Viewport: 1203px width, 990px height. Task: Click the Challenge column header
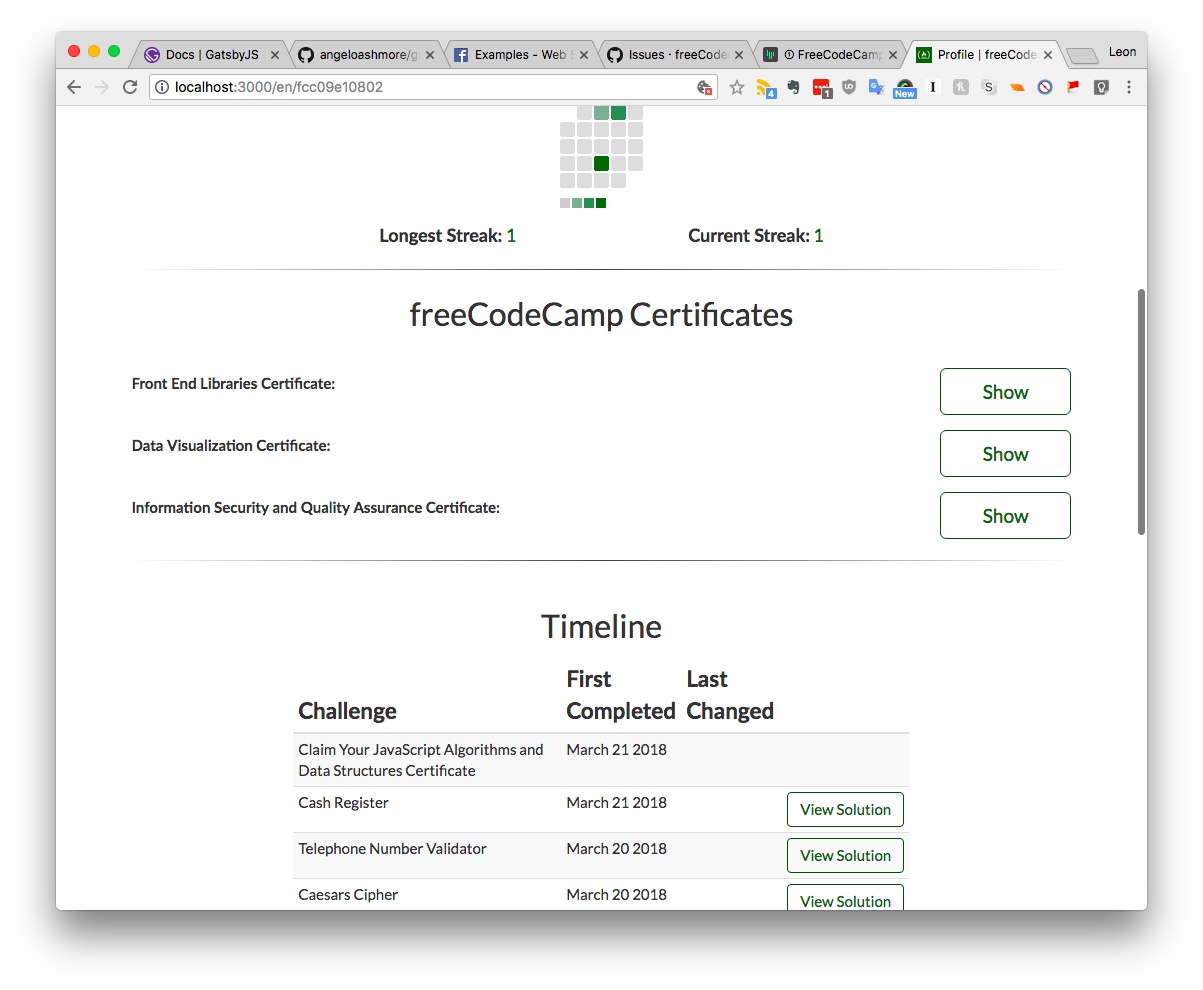click(347, 711)
